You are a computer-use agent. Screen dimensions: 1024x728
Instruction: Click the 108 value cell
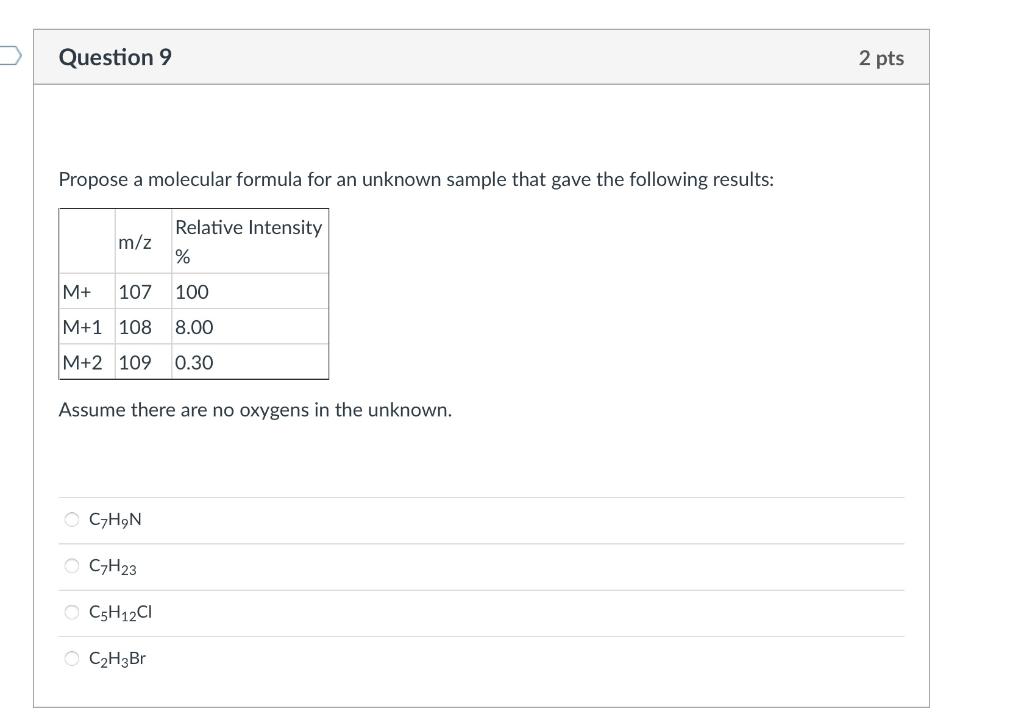coord(134,327)
